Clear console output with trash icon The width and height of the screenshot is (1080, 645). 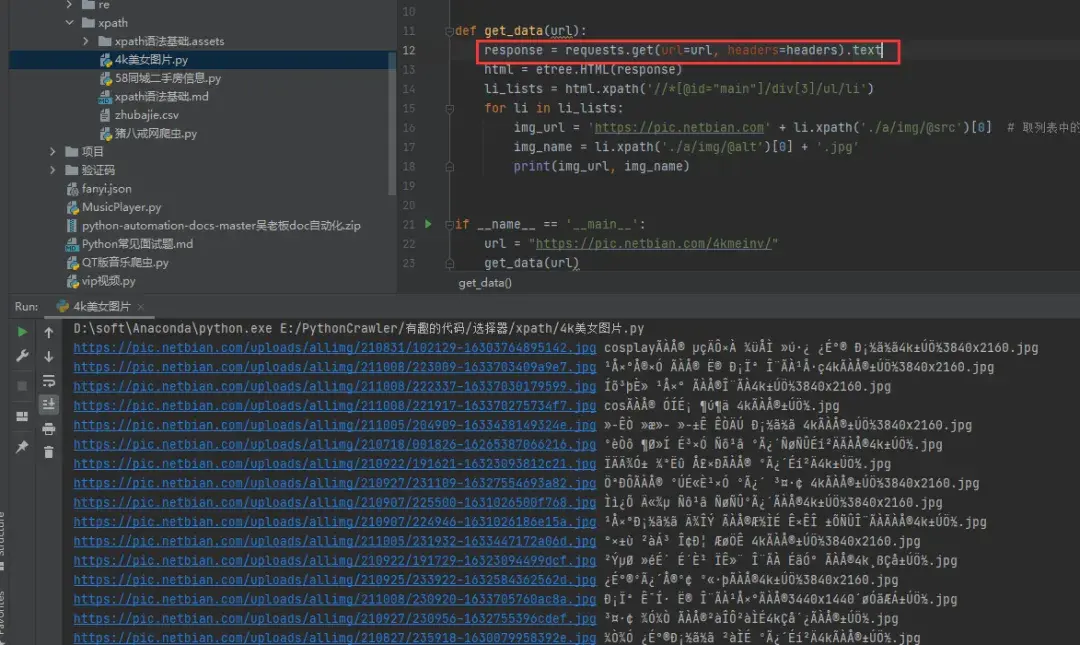point(49,452)
